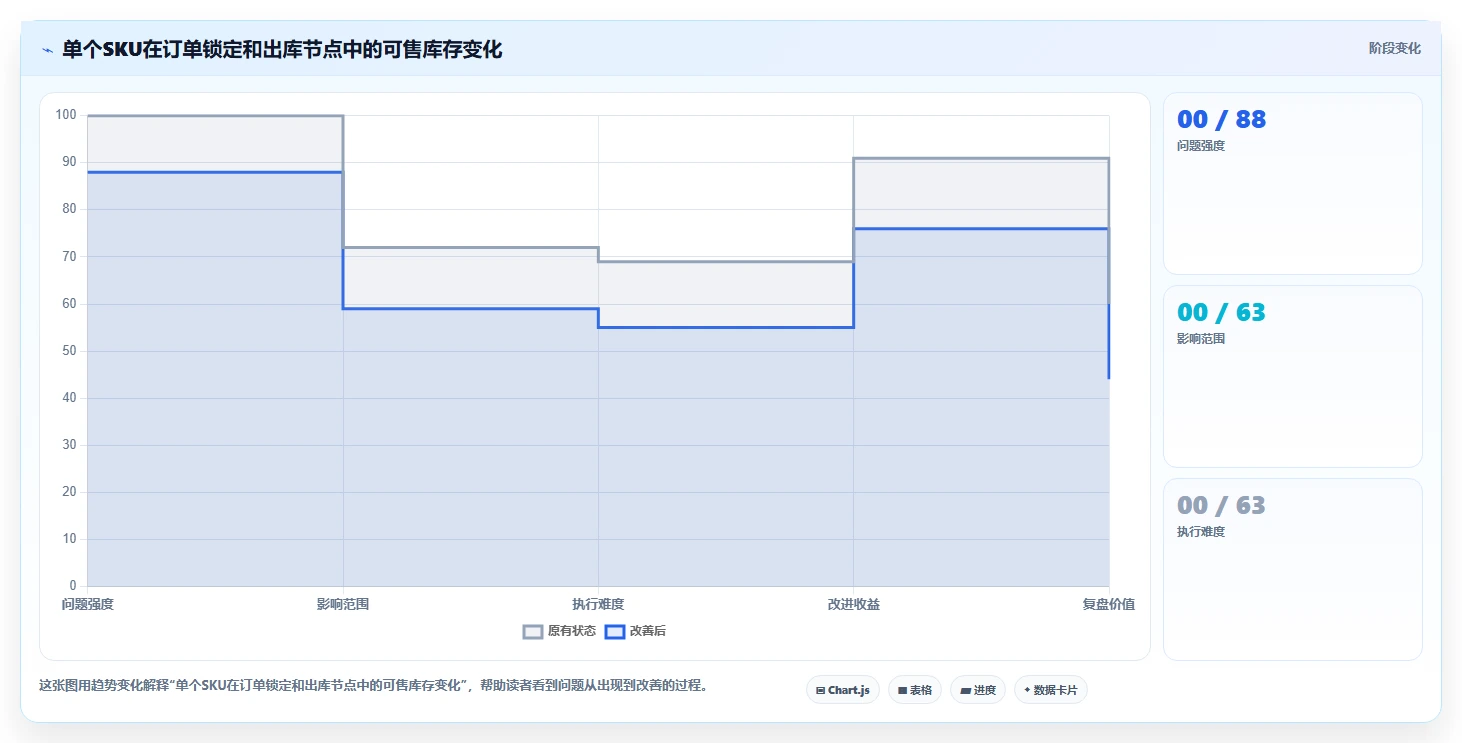The height and width of the screenshot is (743, 1462).
Task: Click the 阶段变化 label in the header
Action: (1394, 49)
